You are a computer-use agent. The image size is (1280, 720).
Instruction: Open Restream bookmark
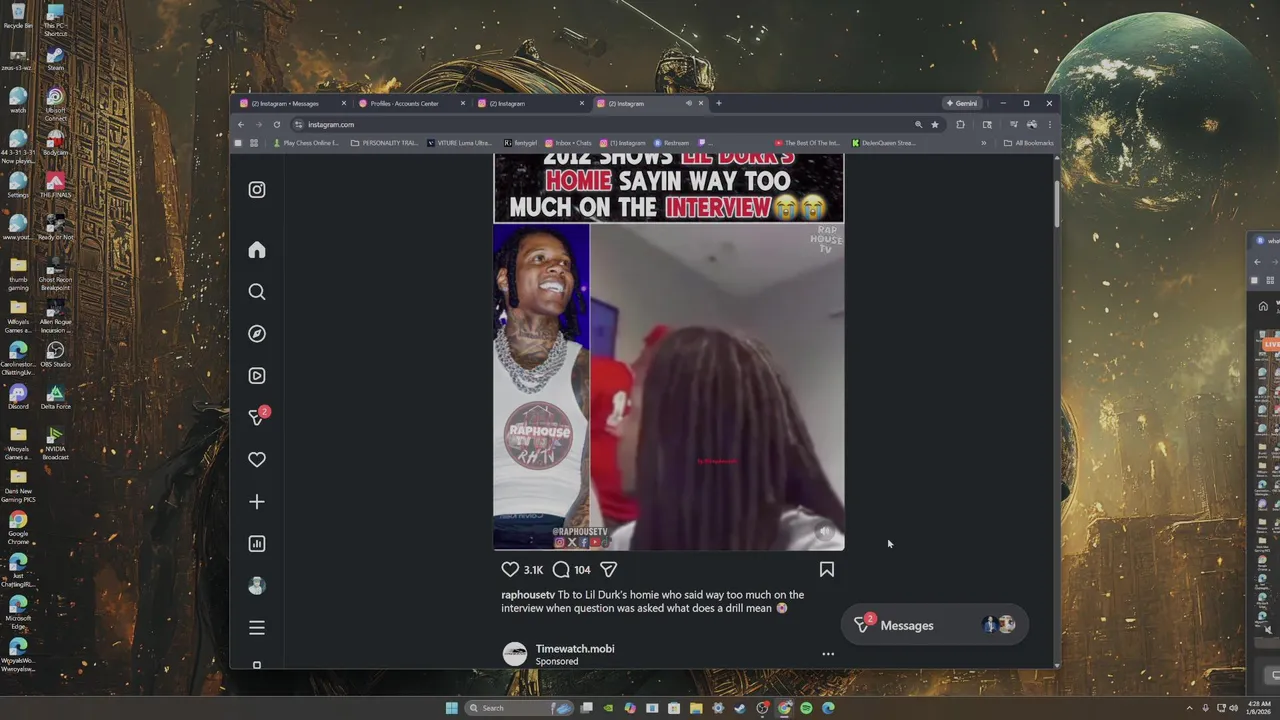[672, 143]
